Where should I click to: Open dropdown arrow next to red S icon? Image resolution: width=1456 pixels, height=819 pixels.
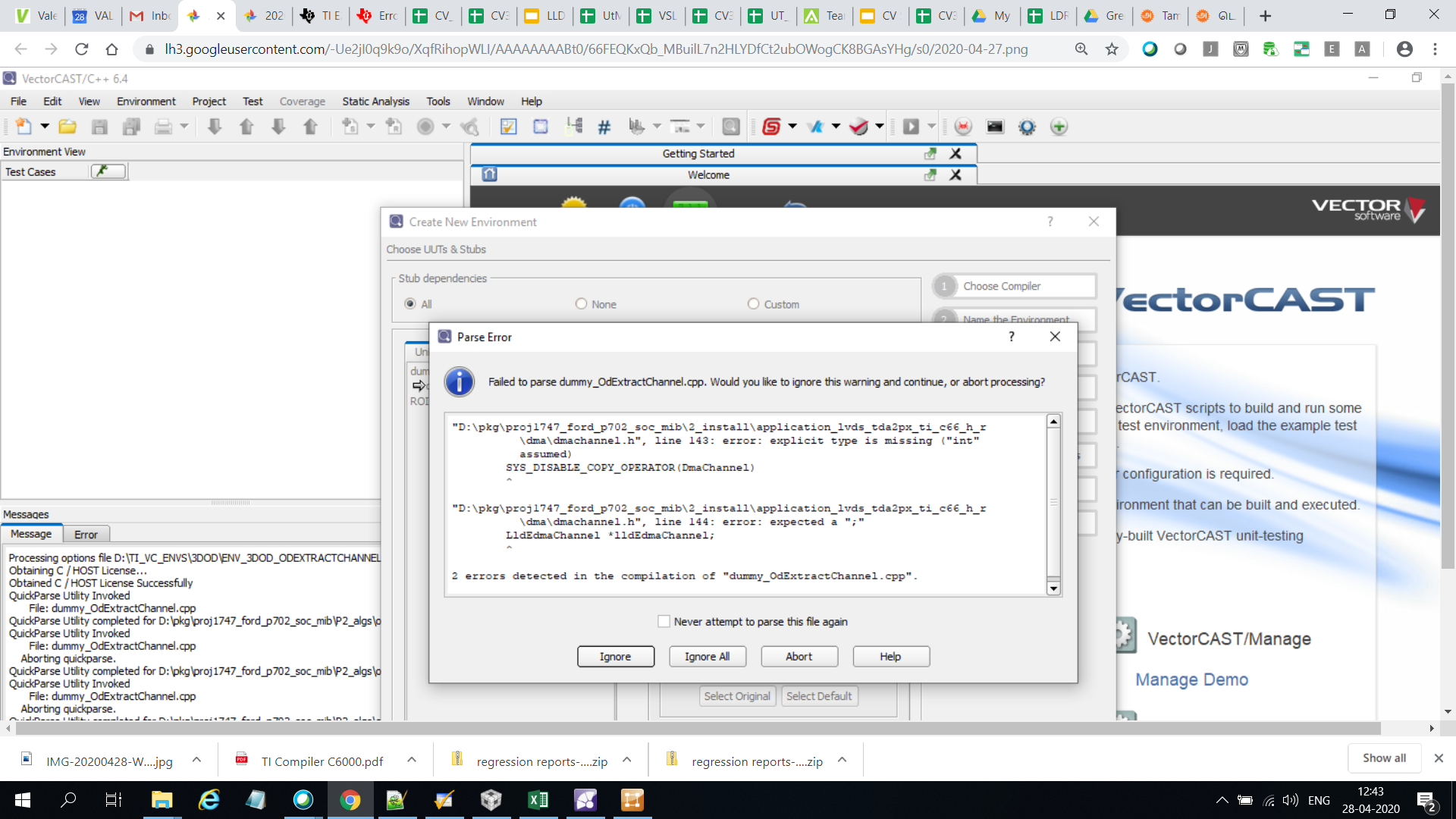pyautogui.click(x=792, y=127)
